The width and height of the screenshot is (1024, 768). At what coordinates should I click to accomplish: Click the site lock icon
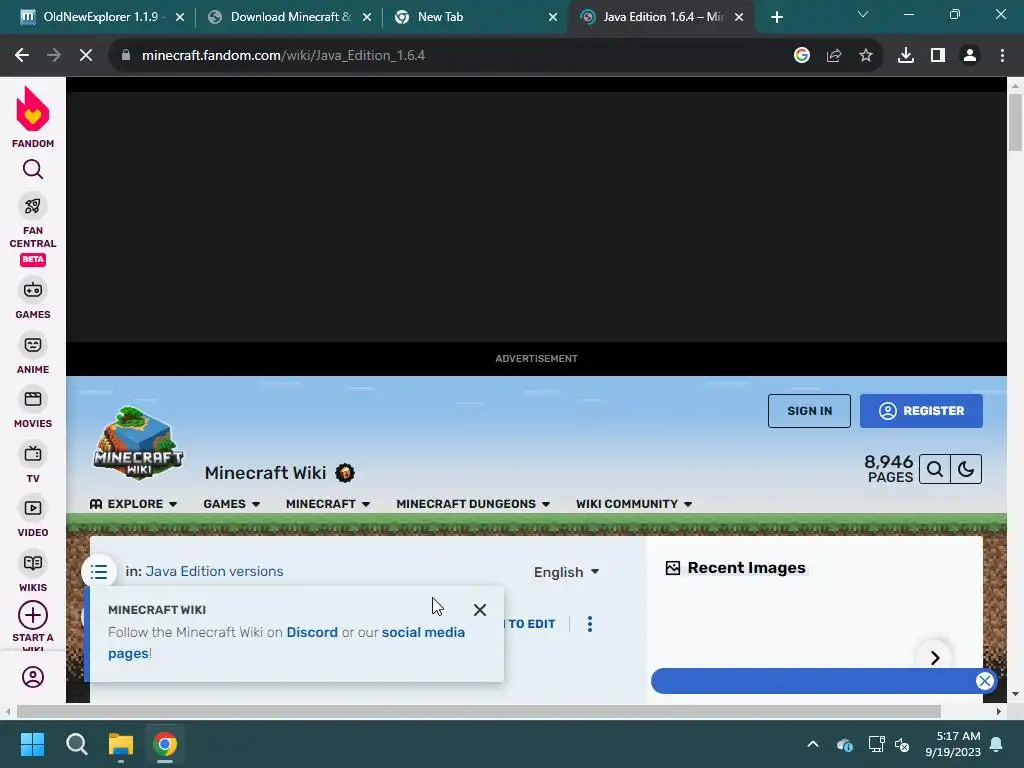(x=125, y=56)
